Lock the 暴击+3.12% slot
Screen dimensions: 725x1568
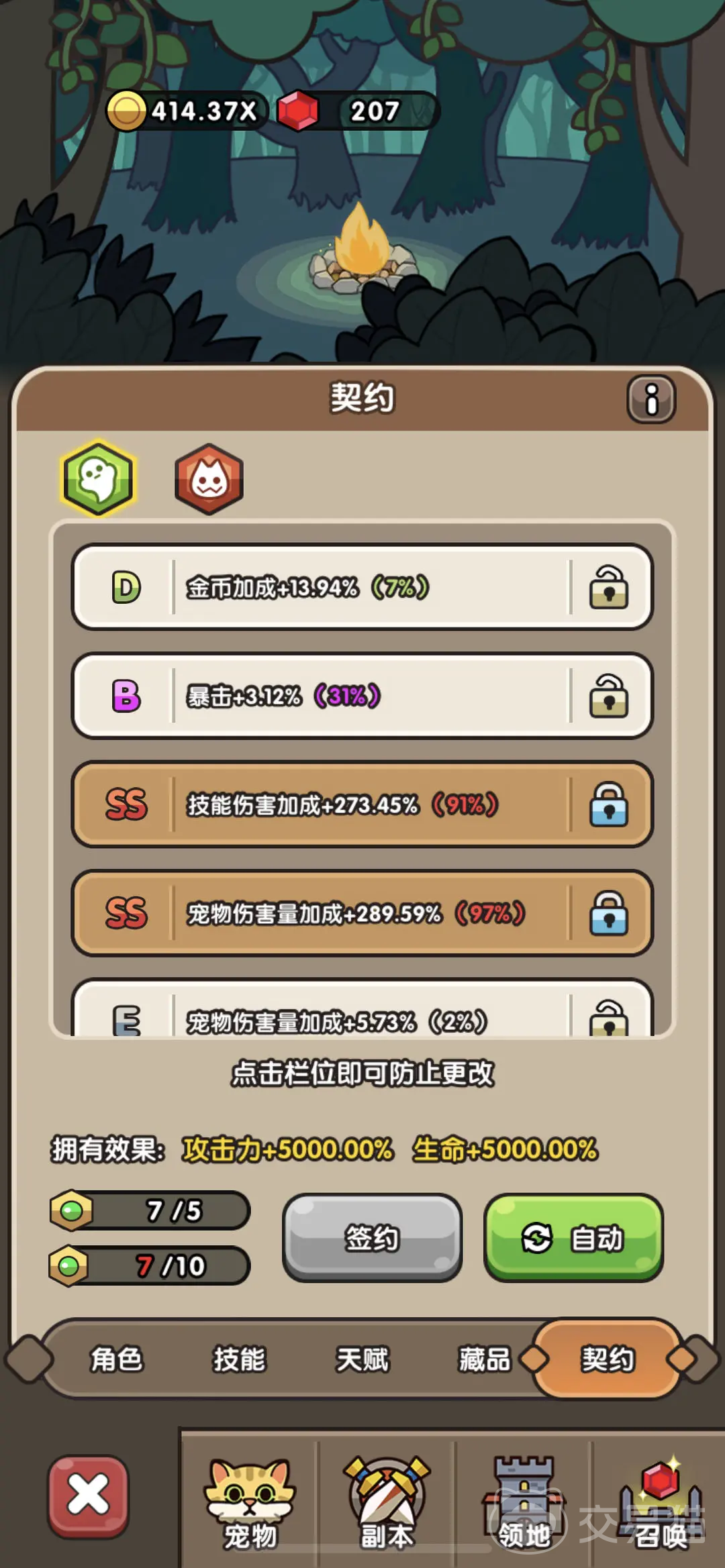click(x=609, y=696)
